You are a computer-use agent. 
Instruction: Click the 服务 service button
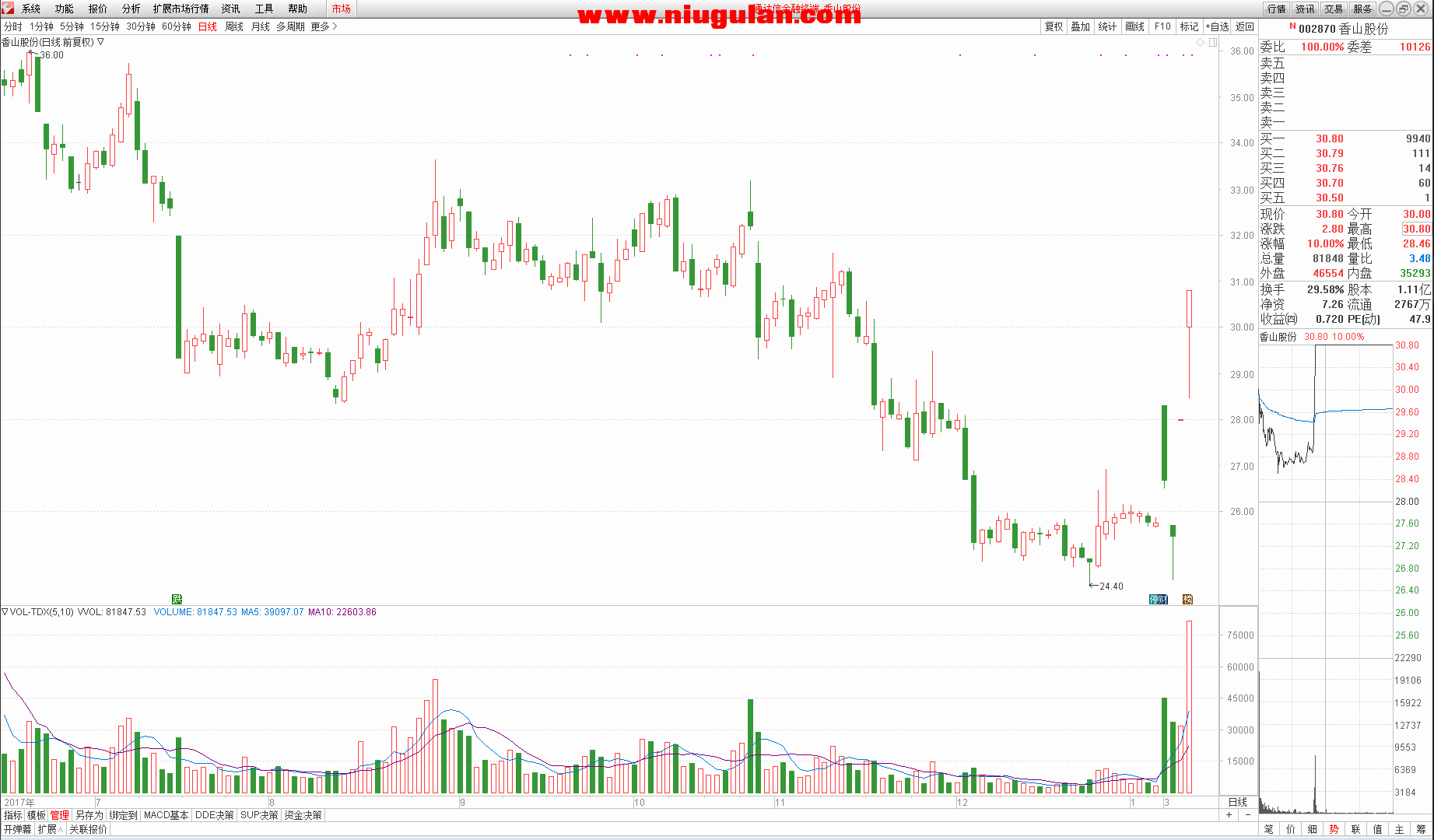tap(1362, 9)
